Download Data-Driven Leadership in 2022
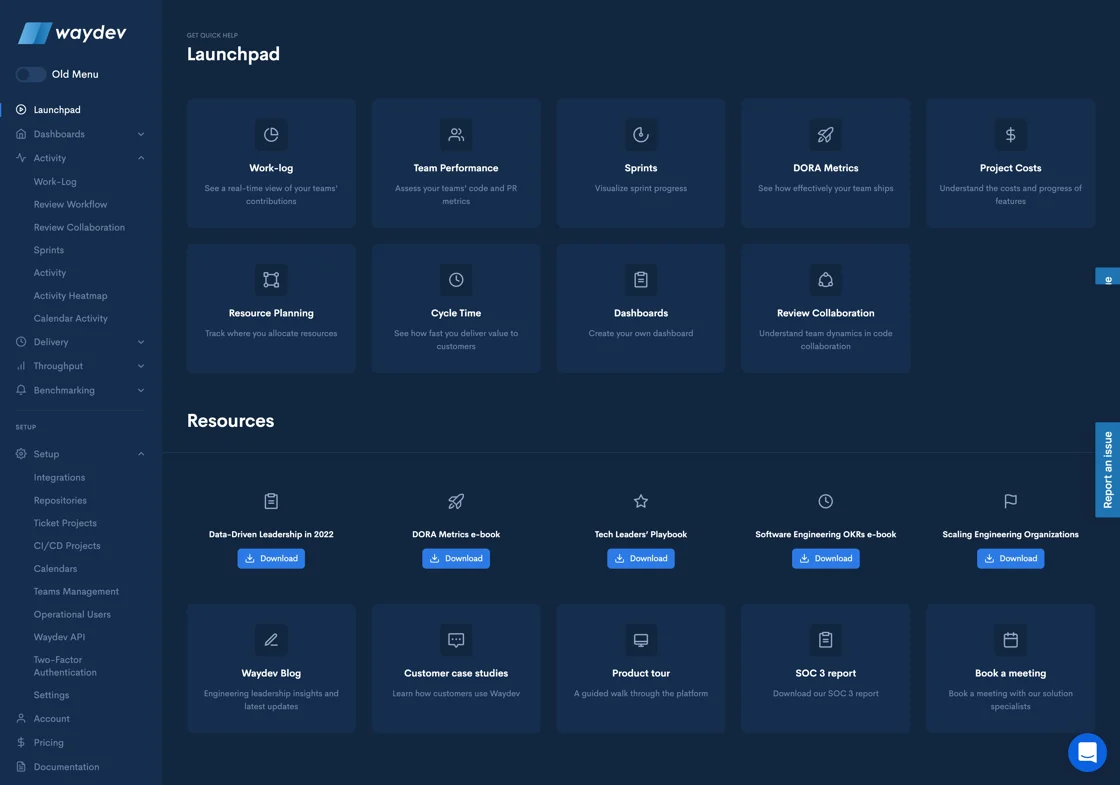This screenshot has height=785, width=1120. coord(271,559)
